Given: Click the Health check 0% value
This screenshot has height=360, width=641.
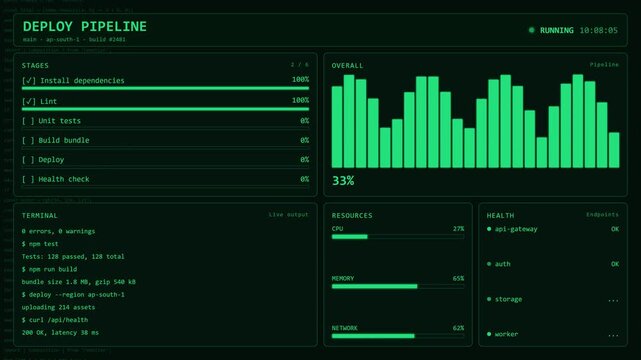Looking at the screenshot, I should click(305, 179).
